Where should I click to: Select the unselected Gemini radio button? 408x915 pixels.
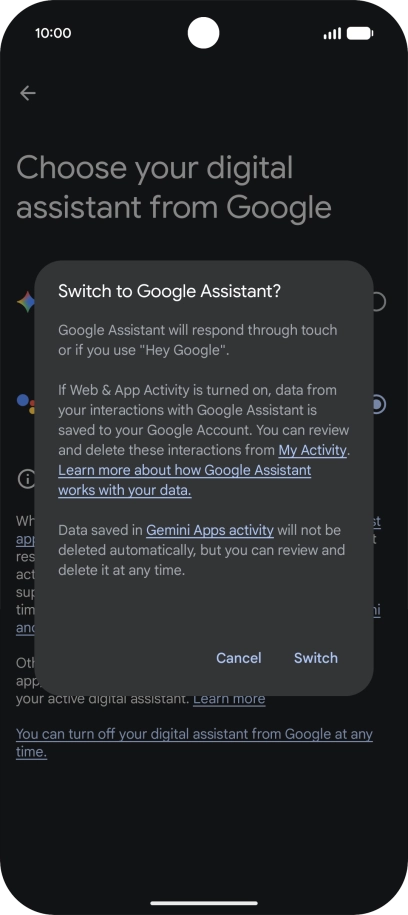coord(378,302)
